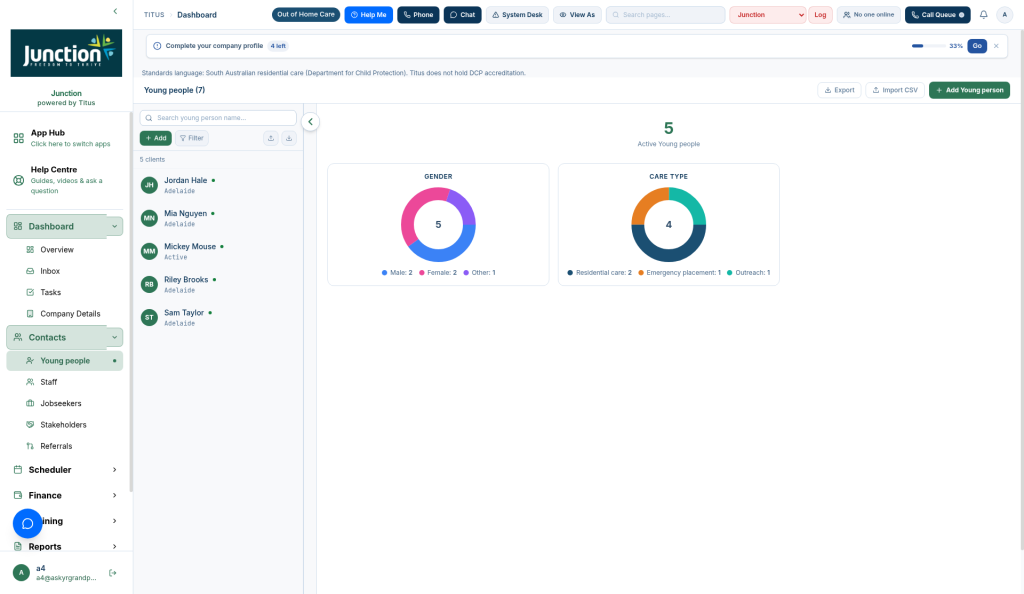
Task: Select Jordan Hale's JH avatar
Action: (150, 185)
